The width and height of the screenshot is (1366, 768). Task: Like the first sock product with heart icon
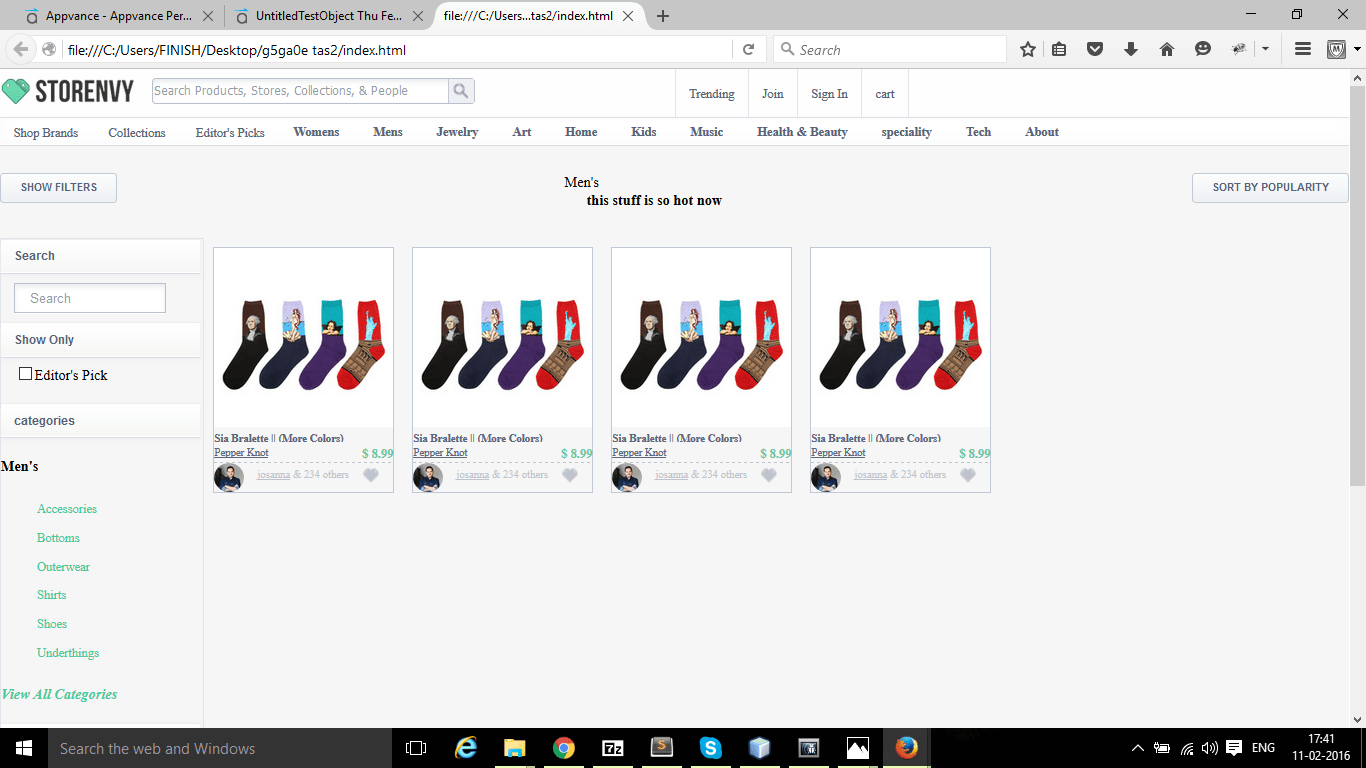coord(371,475)
